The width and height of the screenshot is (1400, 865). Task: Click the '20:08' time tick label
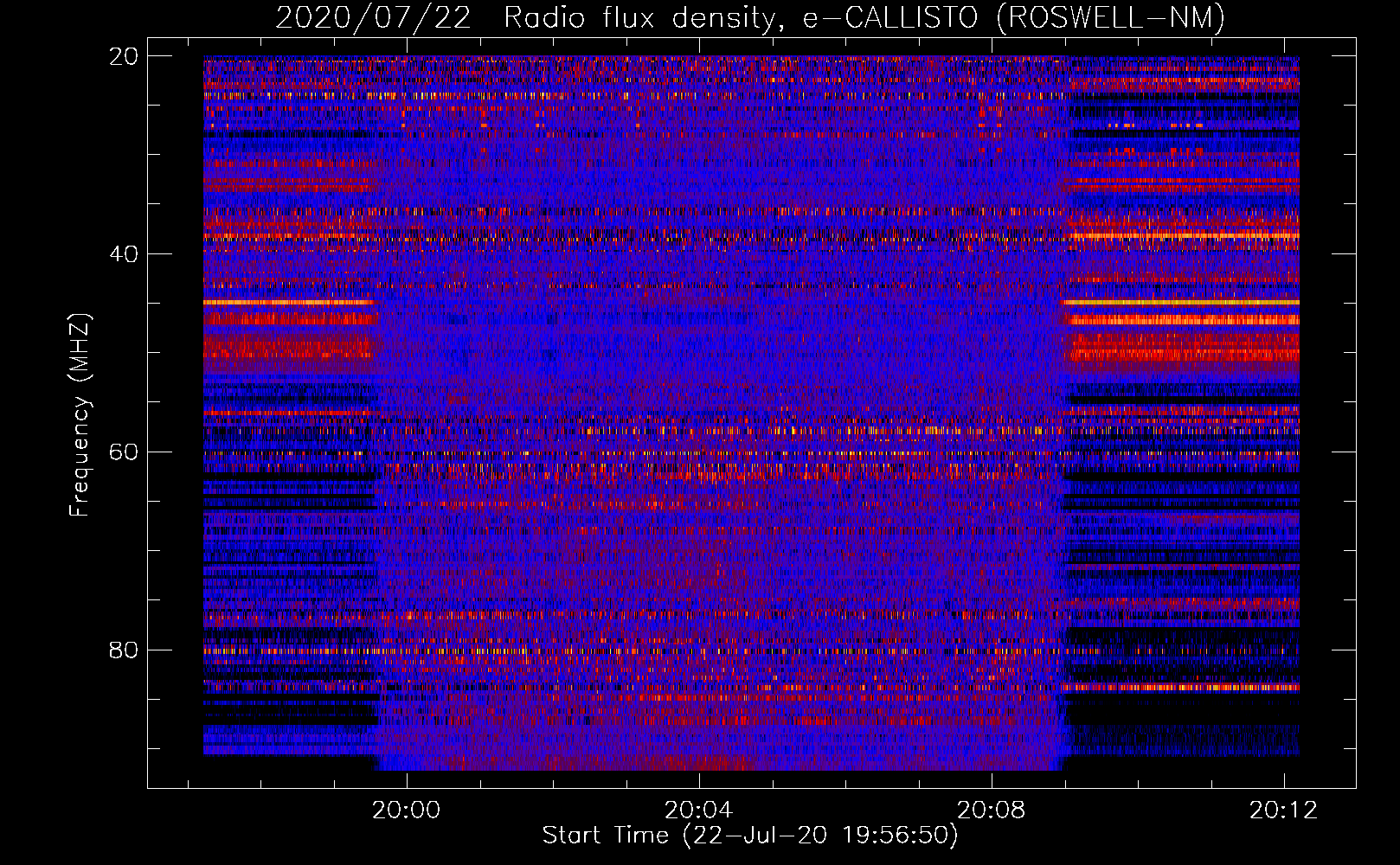point(991,810)
